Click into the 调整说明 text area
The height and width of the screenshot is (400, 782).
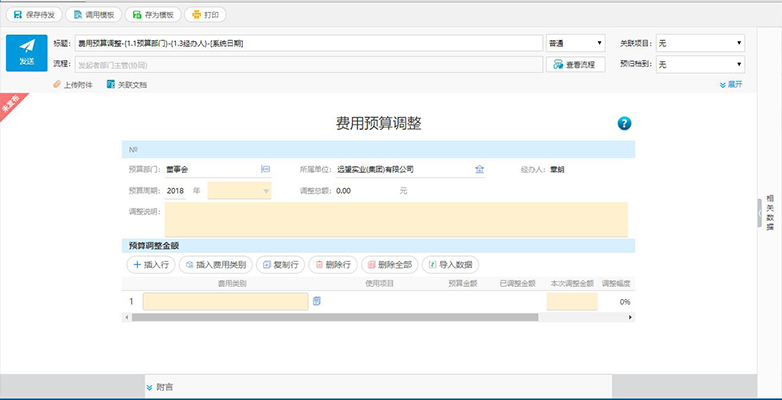pos(396,219)
